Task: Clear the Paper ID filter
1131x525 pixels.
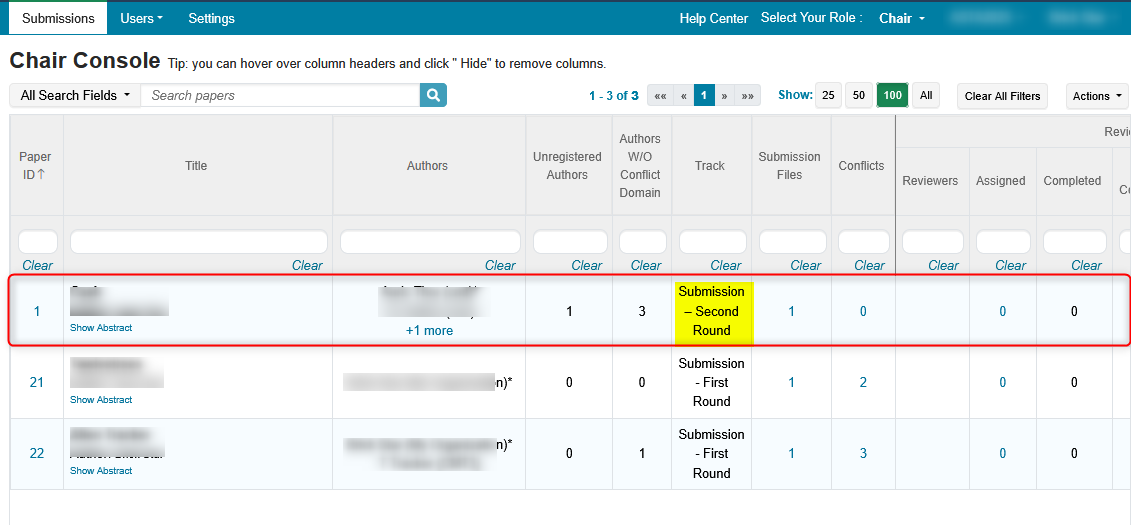Action: coord(38,265)
